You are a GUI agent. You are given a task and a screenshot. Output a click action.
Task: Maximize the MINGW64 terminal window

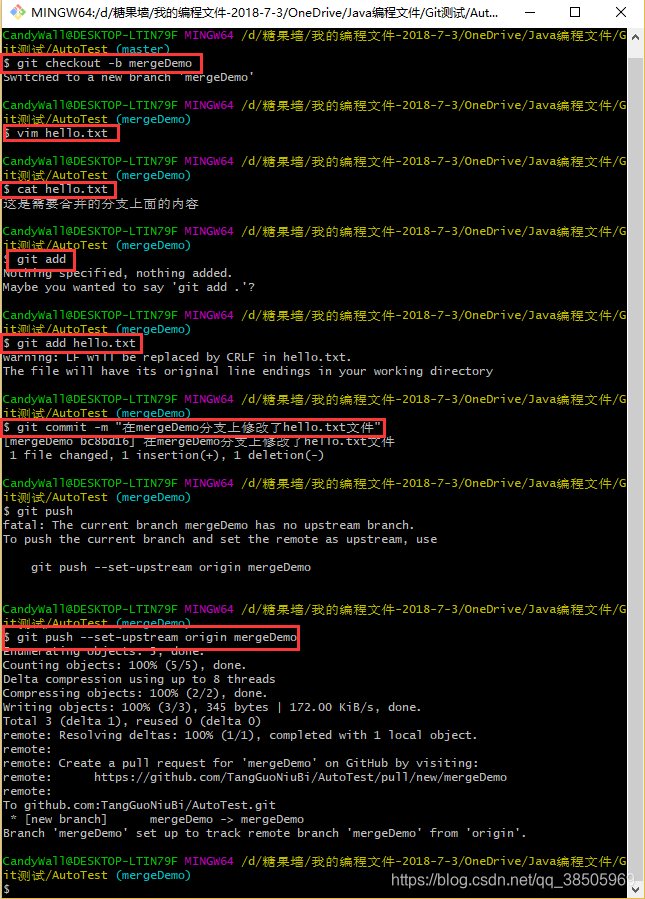575,12
